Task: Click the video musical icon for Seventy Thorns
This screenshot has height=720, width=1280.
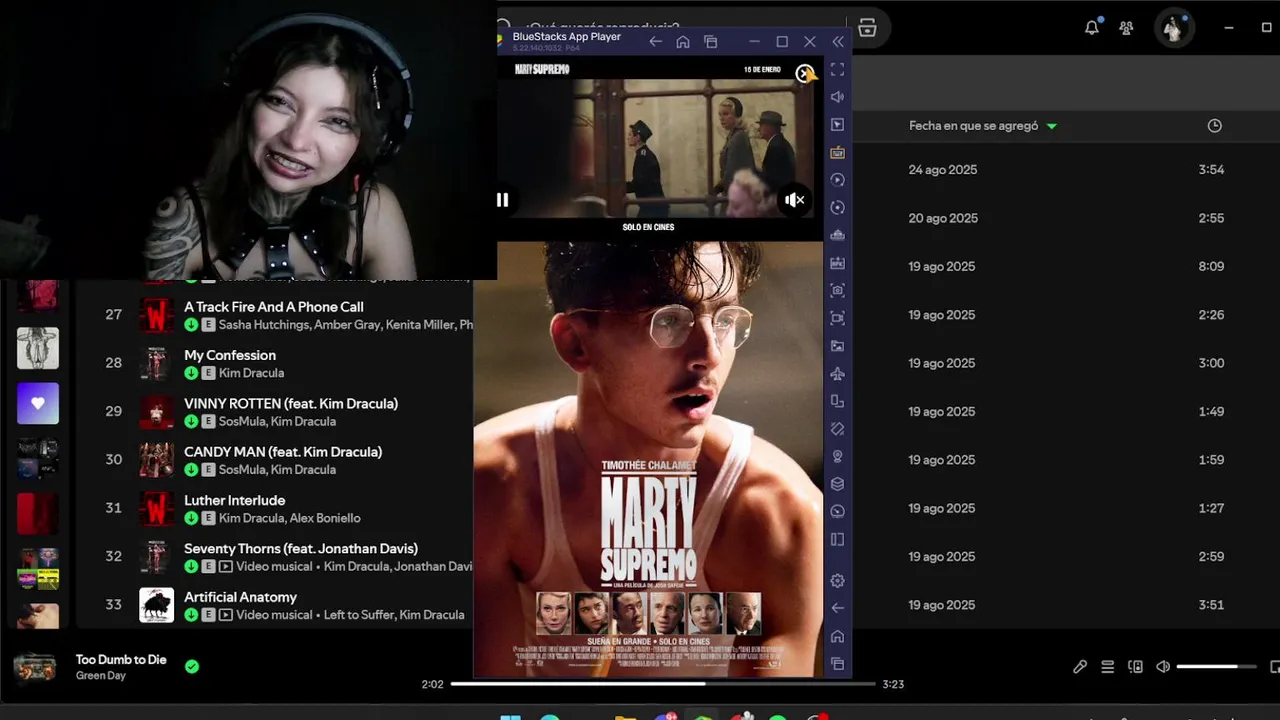Action: click(x=225, y=566)
